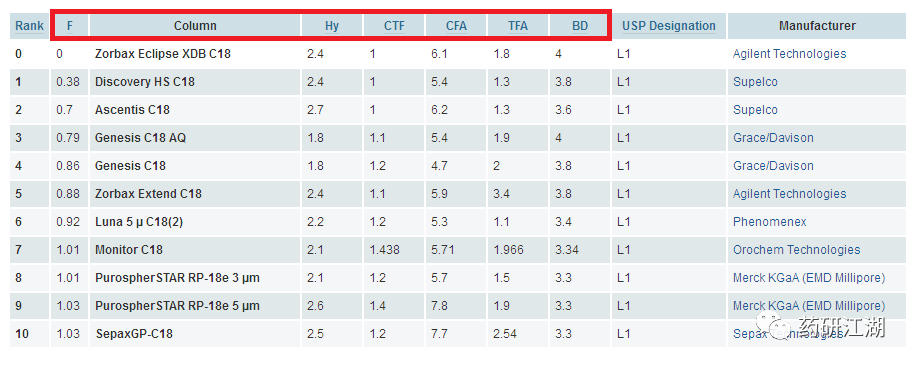Image resolution: width=915 pixels, height=367 pixels.
Task: Open Merck KGaA link for RP-18e 3 µm
Action: coord(809,278)
